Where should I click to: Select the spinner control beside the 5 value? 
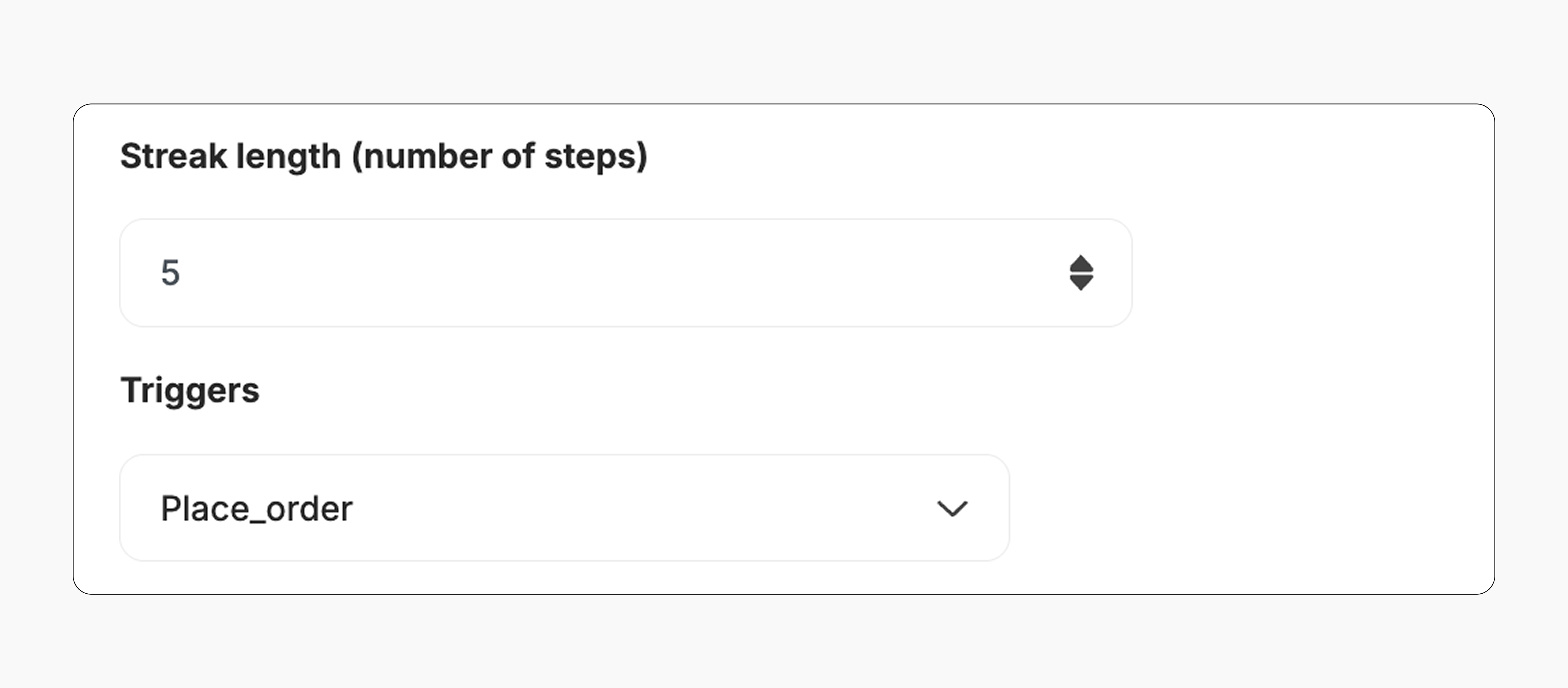[1081, 273]
